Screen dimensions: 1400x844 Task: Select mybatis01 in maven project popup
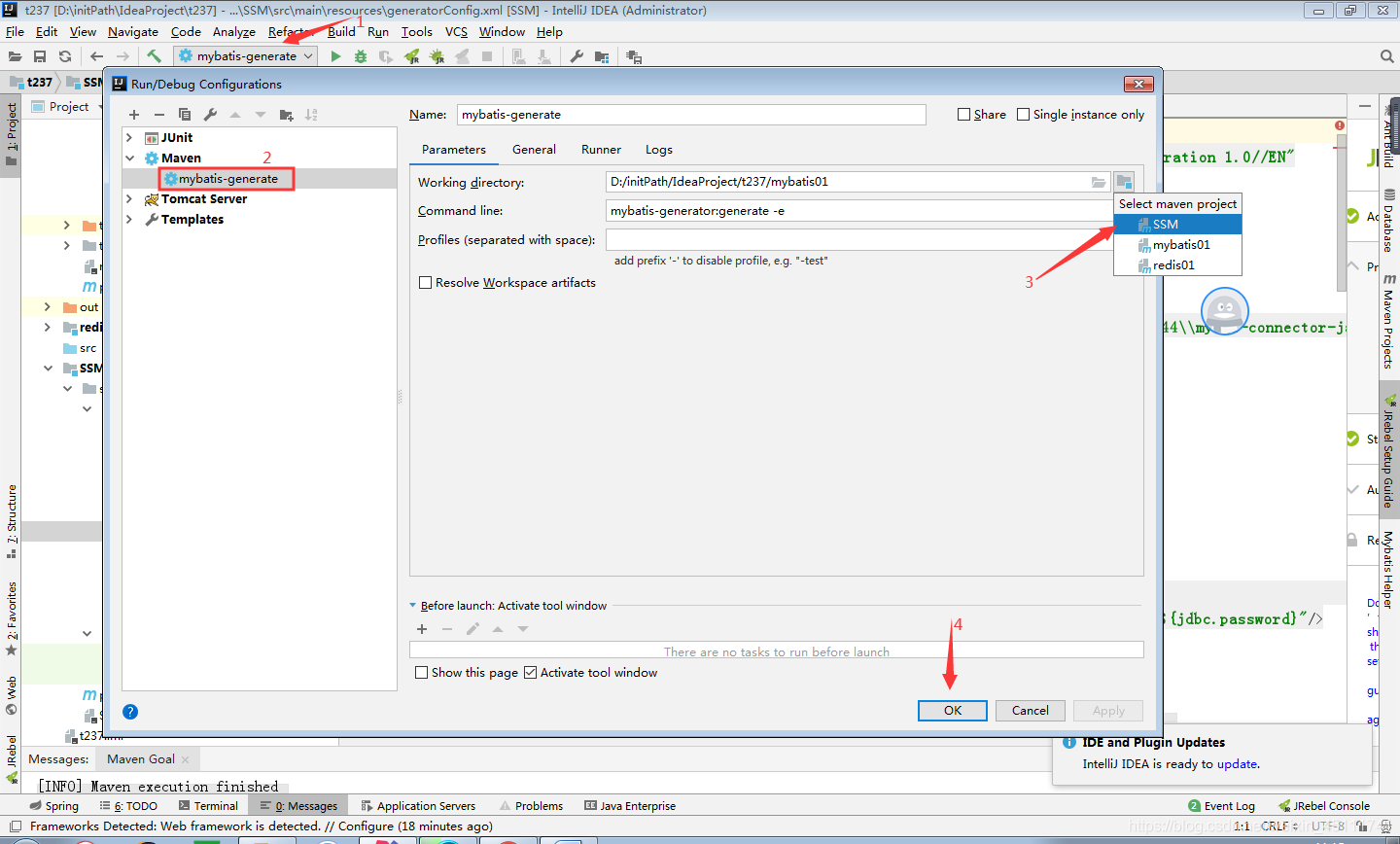click(1177, 245)
